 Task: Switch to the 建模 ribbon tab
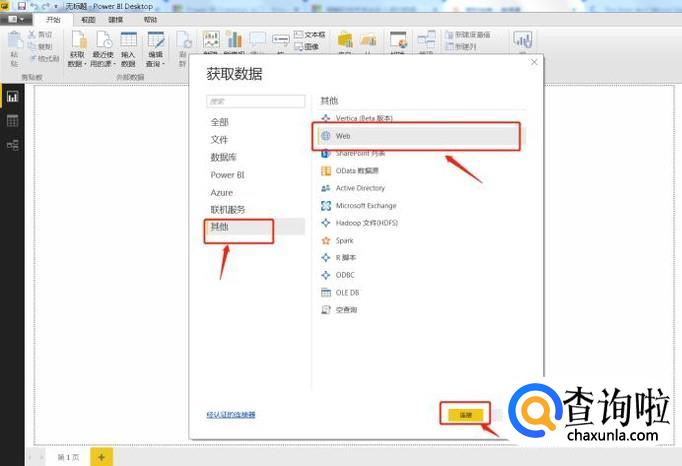click(x=116, y=20)
